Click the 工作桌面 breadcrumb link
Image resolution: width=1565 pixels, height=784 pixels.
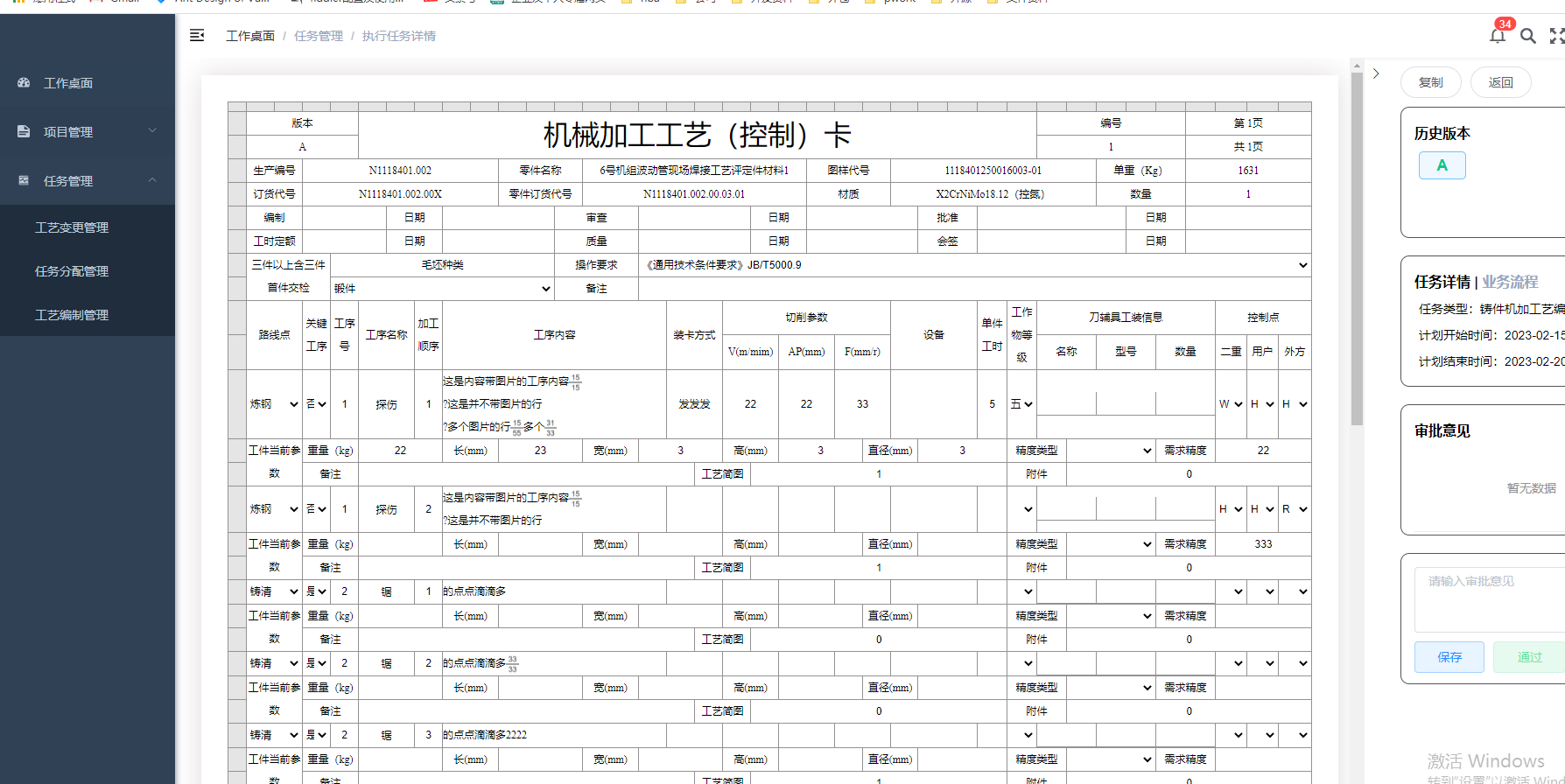click(x=250, y=36)
